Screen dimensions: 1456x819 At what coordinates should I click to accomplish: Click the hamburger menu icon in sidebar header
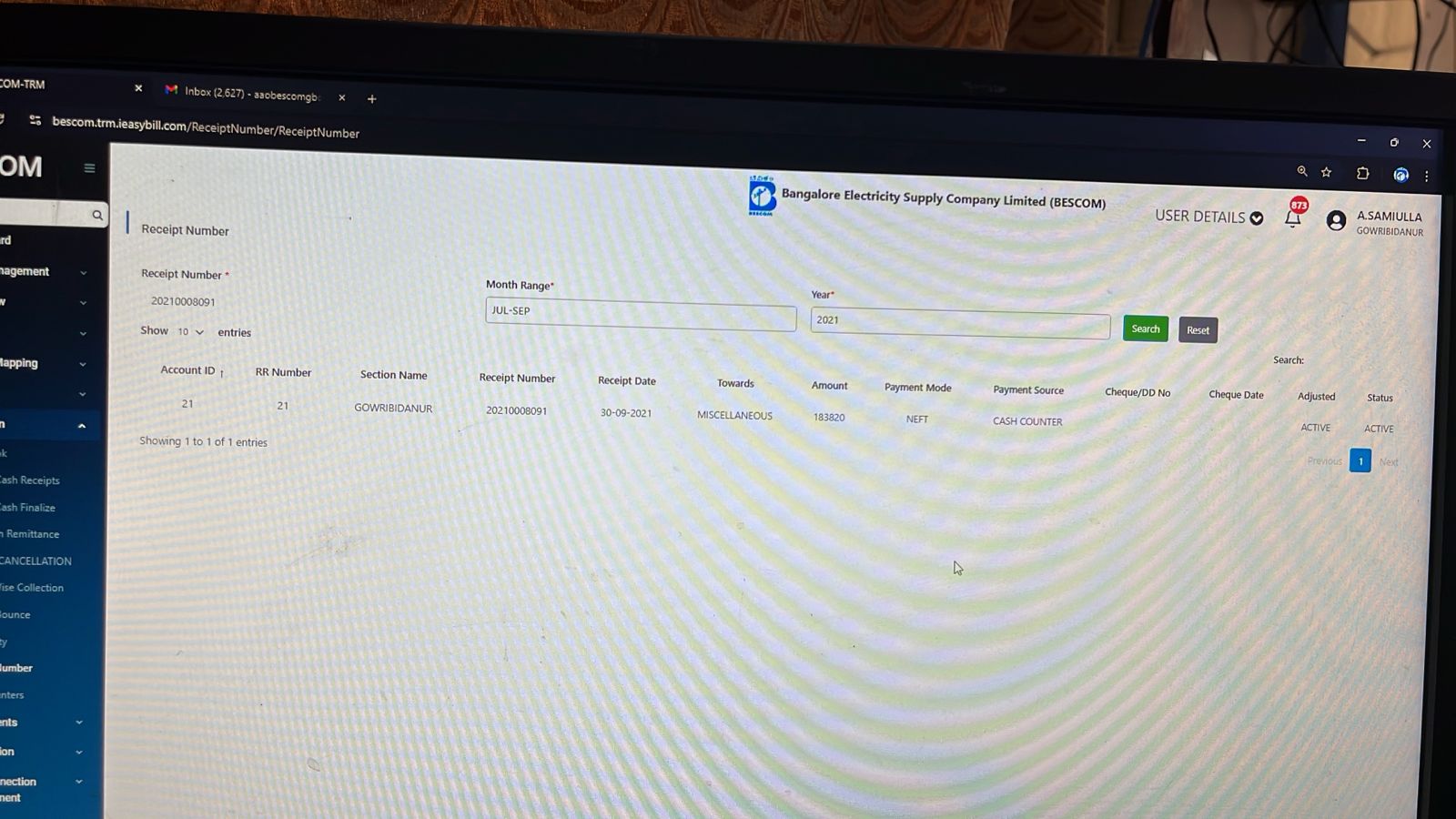click(89, 167)
